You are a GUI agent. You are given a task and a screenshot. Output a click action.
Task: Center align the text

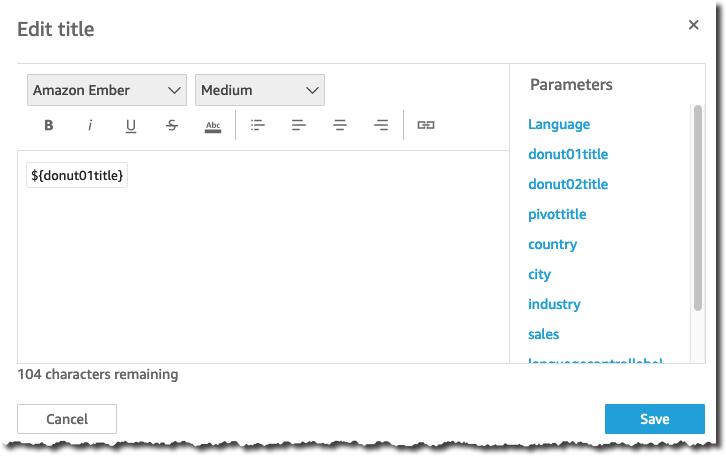[340, 125]
